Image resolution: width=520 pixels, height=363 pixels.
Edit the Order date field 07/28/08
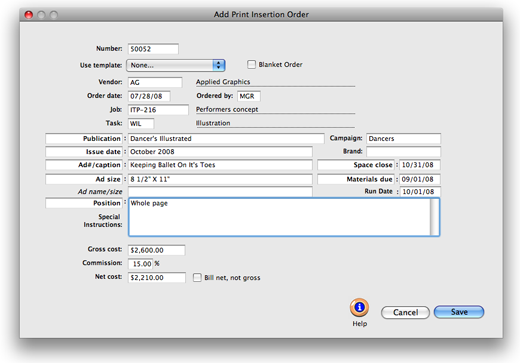click(x=149, y=96)
